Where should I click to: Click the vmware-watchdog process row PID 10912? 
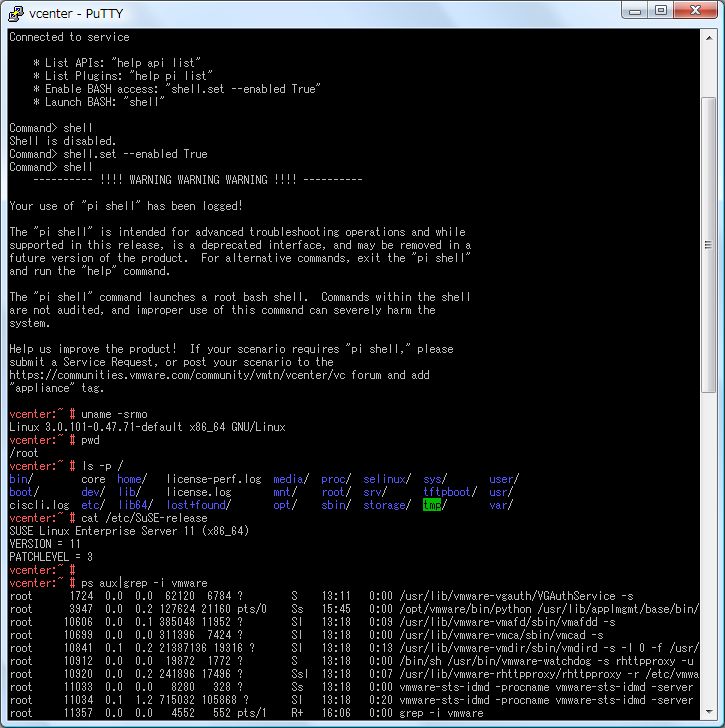[x=351, y=661]
